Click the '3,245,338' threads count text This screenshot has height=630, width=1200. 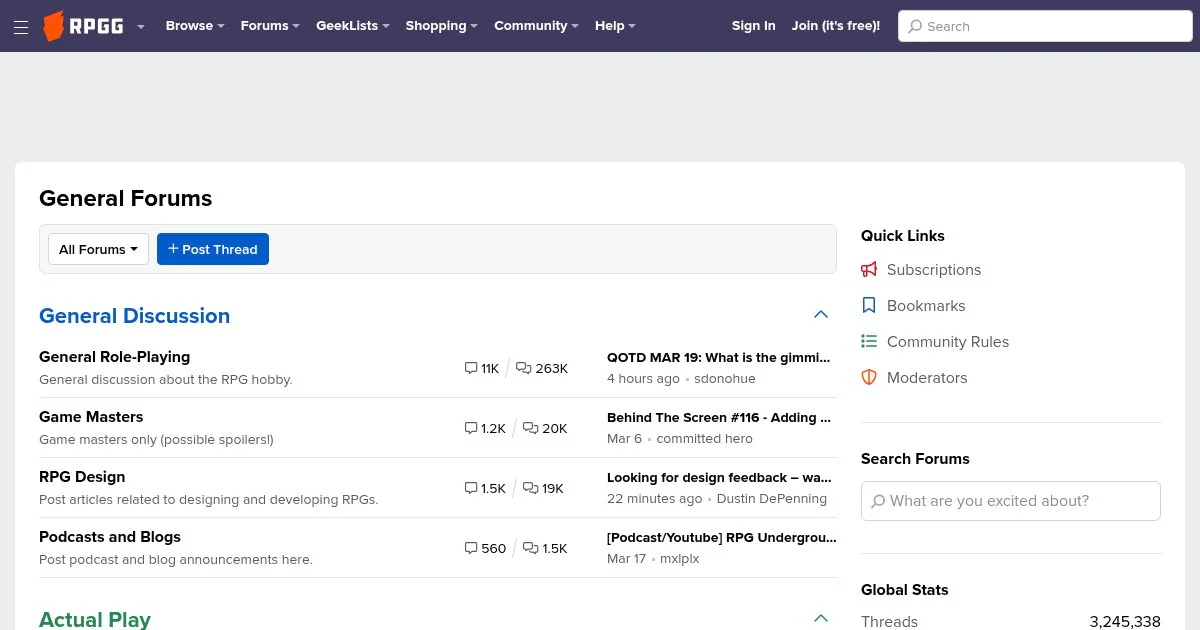1125,621
